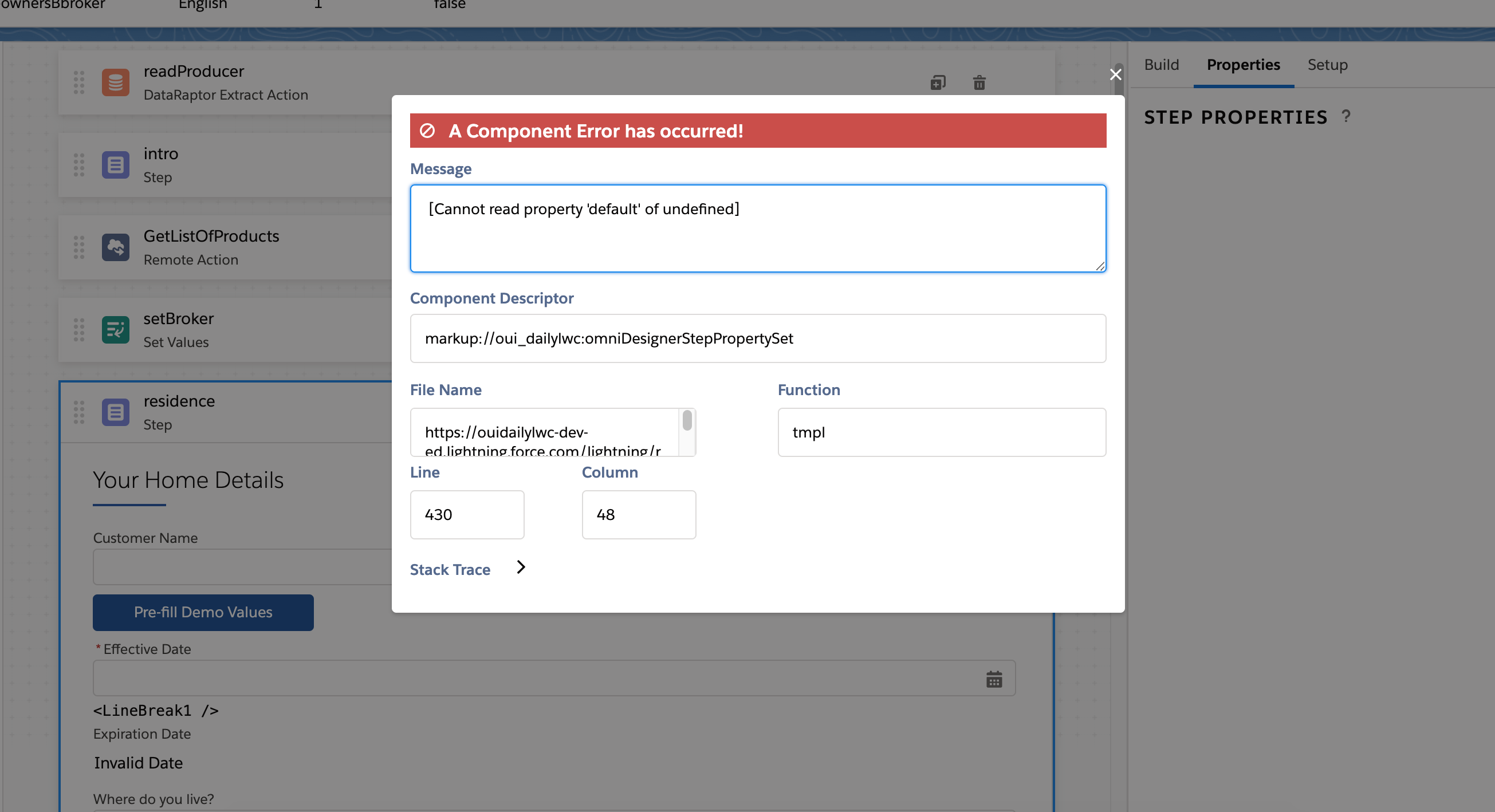Grab the drag handle for readProducer

coord(79,83)
